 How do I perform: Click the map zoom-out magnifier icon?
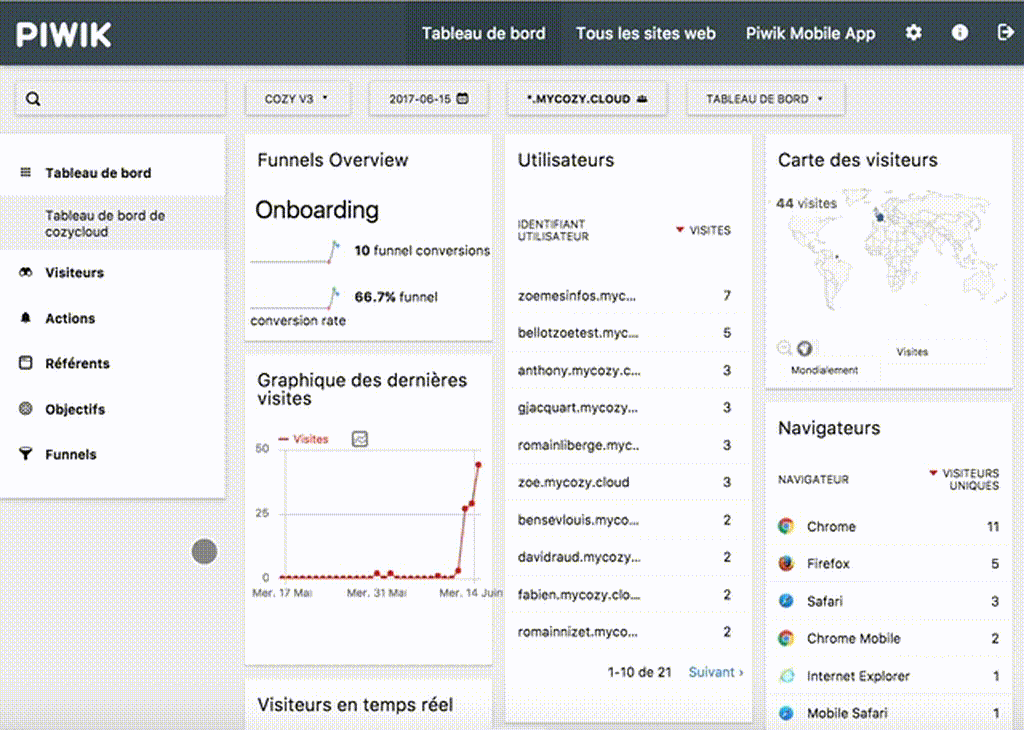(x=784, y=348)
